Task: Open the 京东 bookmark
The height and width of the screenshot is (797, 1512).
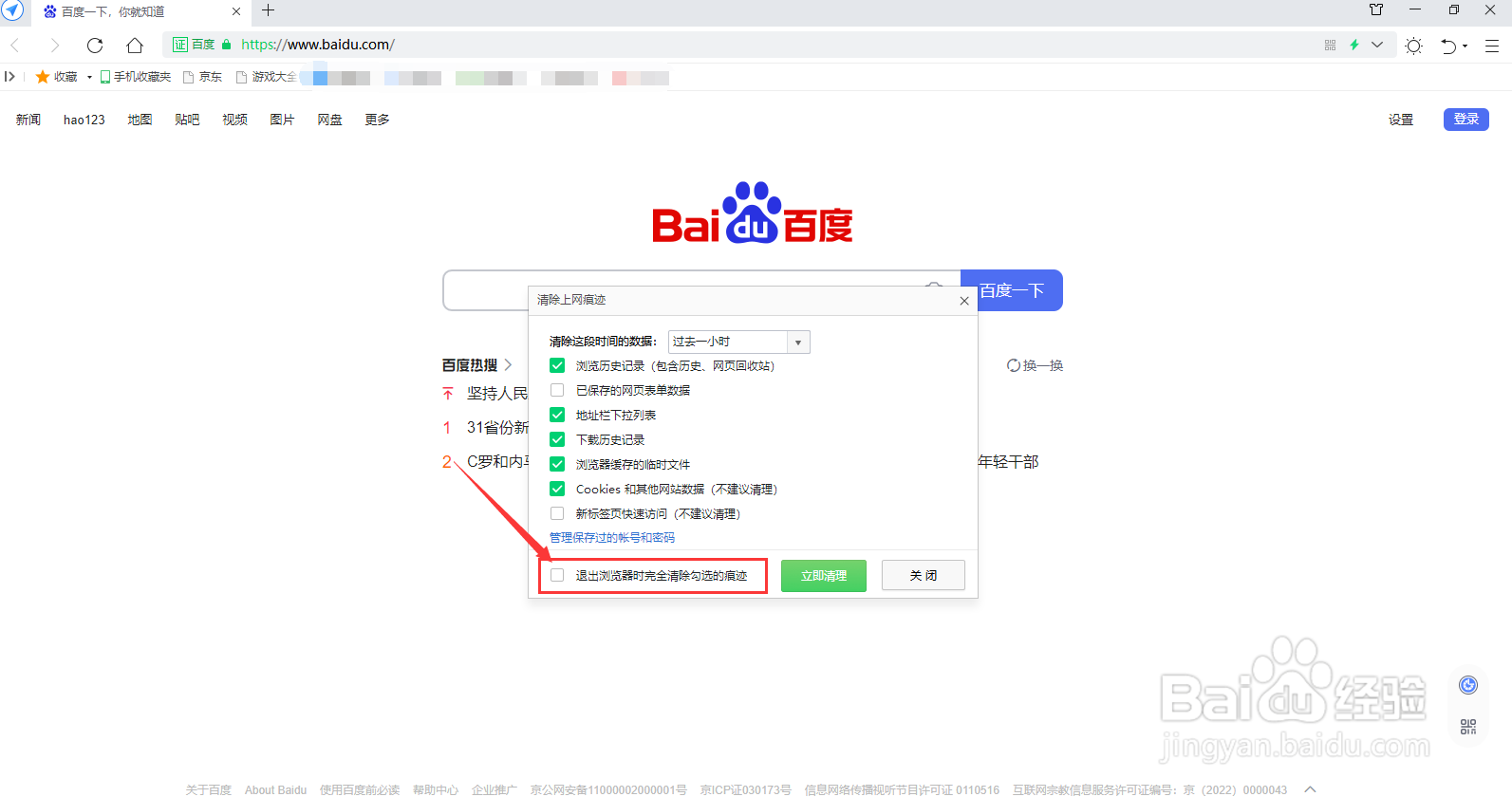Action: 203,77
